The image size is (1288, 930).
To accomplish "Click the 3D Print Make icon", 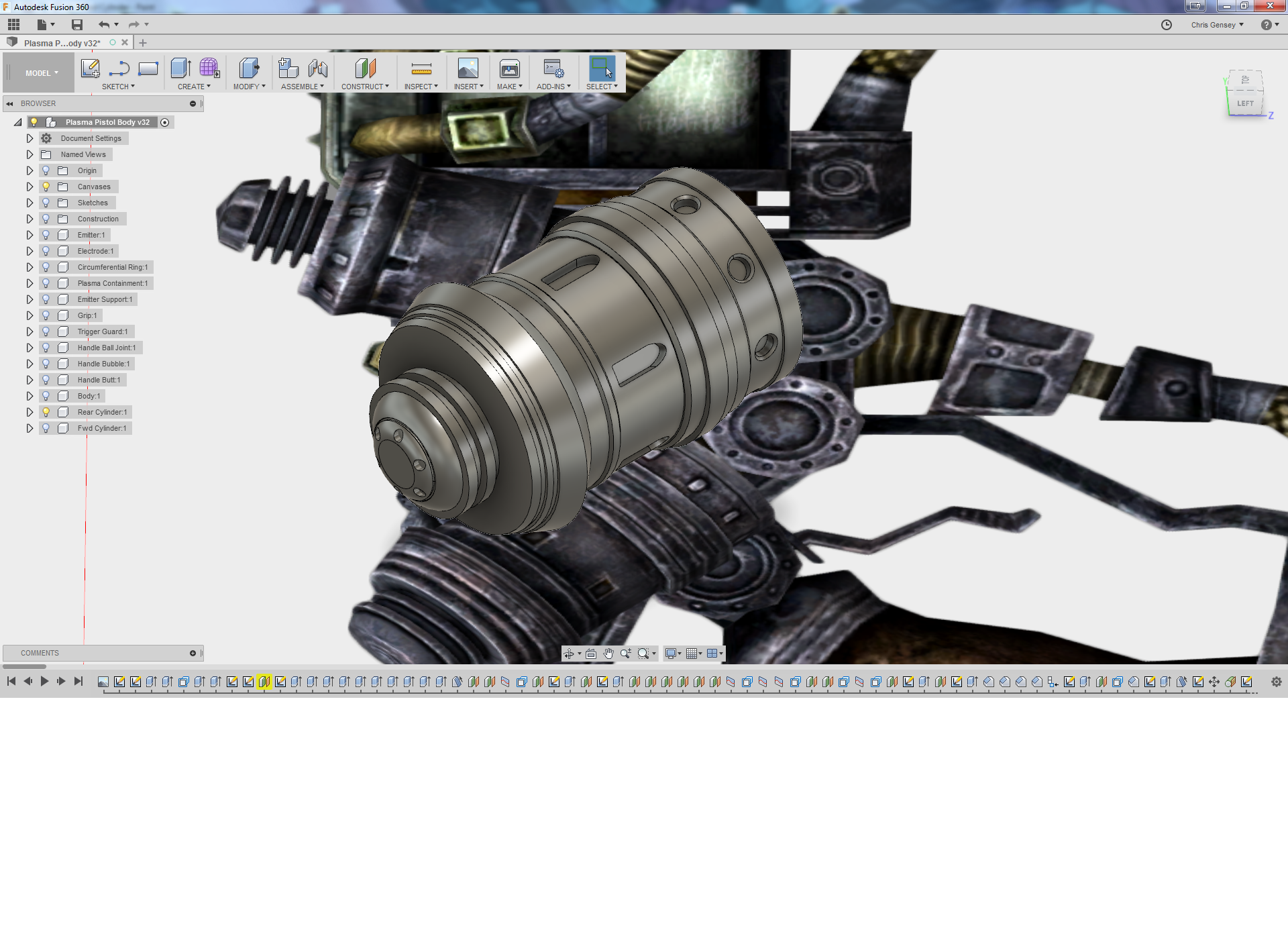I will [x=509, y=68].
